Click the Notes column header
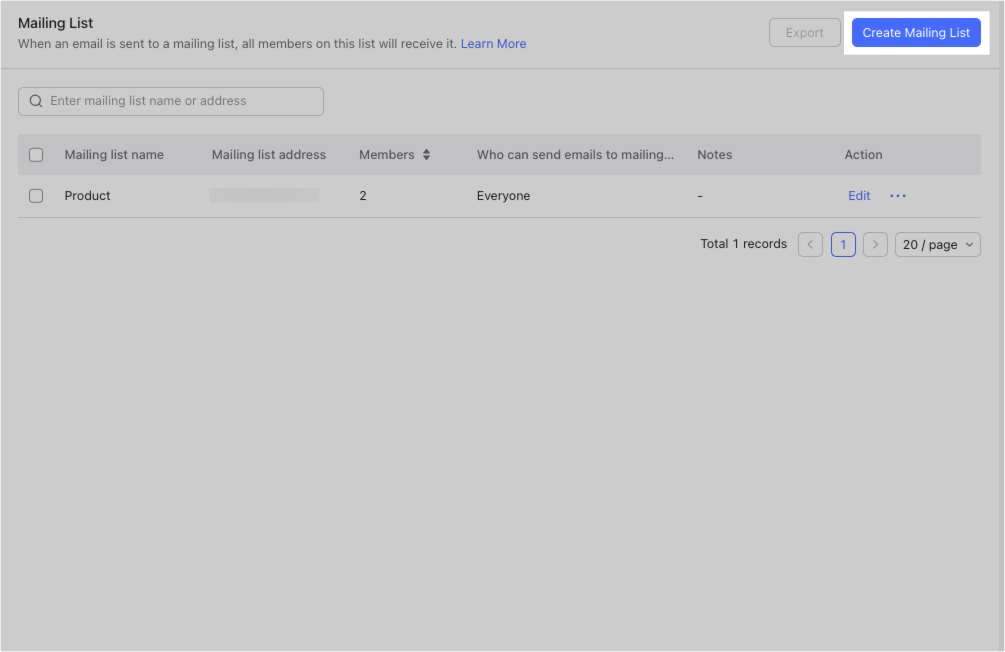Screen dimensions: 1005x652 tap(714, 154)
